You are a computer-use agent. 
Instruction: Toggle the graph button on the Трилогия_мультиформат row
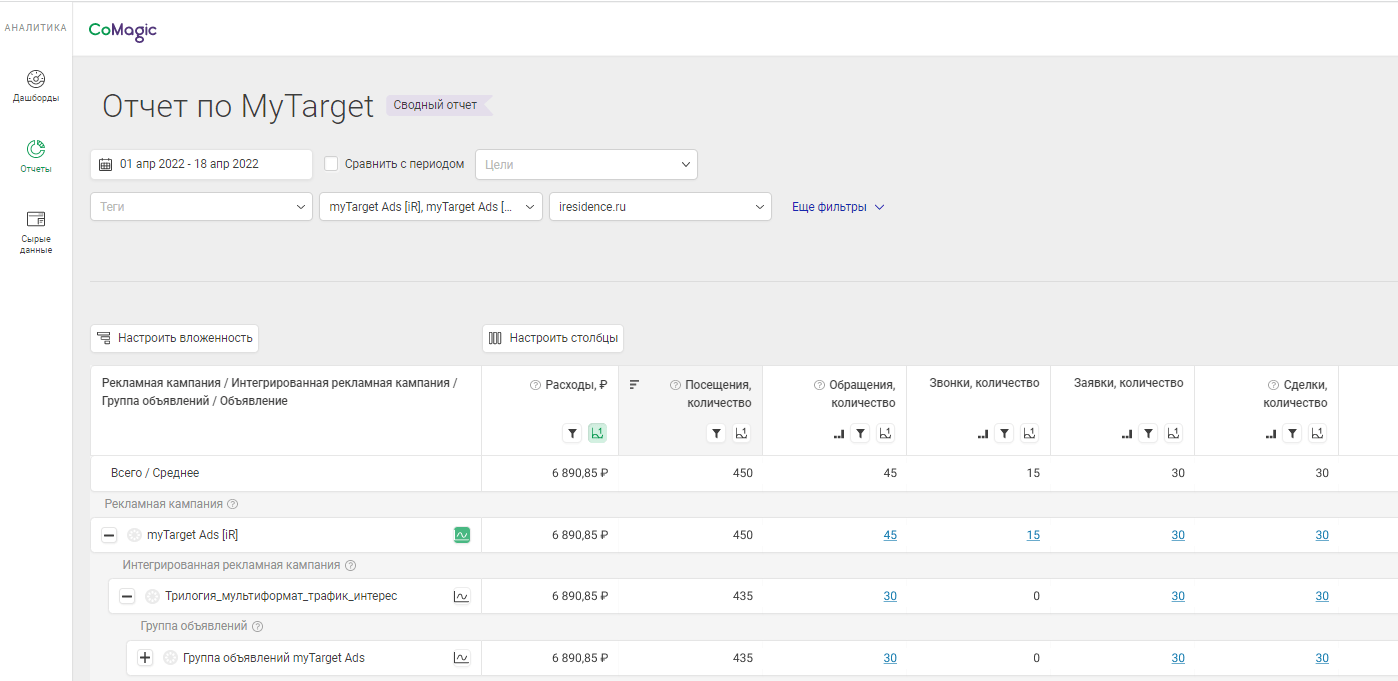tap(461, 596)
